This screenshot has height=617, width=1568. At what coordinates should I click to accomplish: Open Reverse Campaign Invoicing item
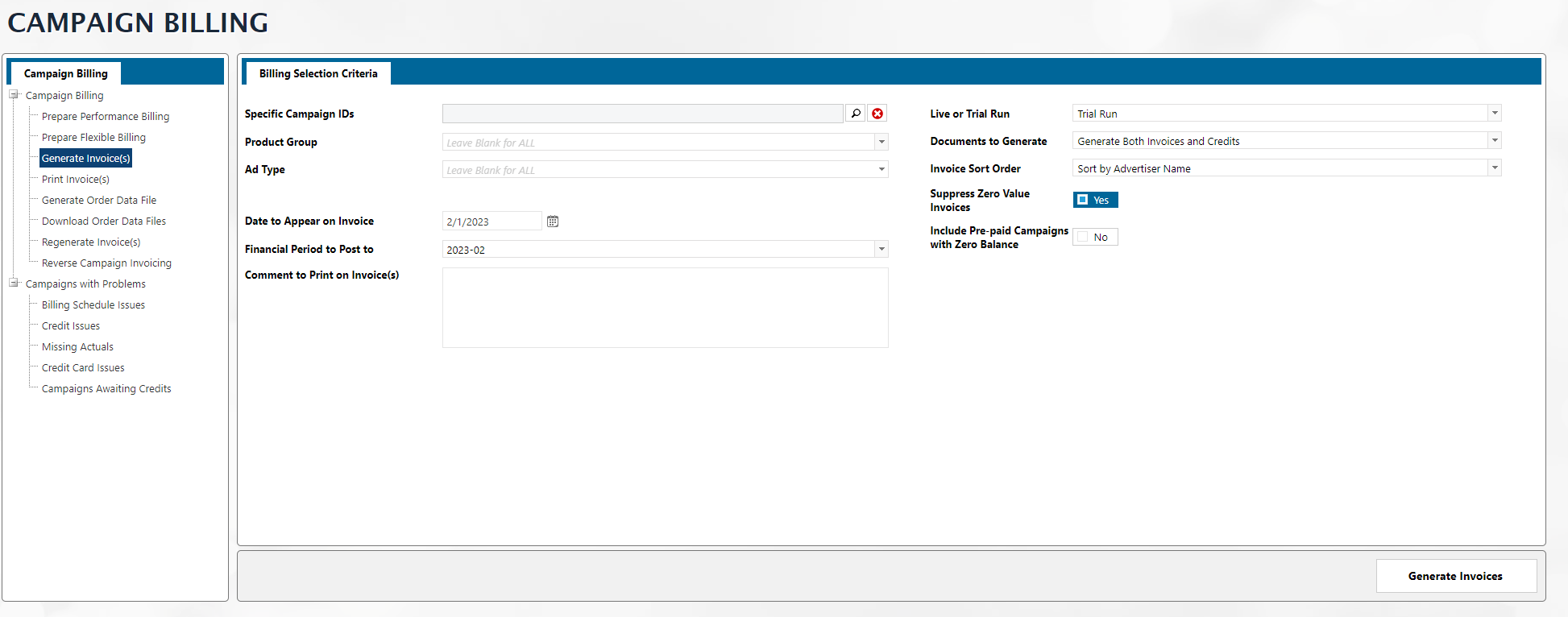(106, 263)
